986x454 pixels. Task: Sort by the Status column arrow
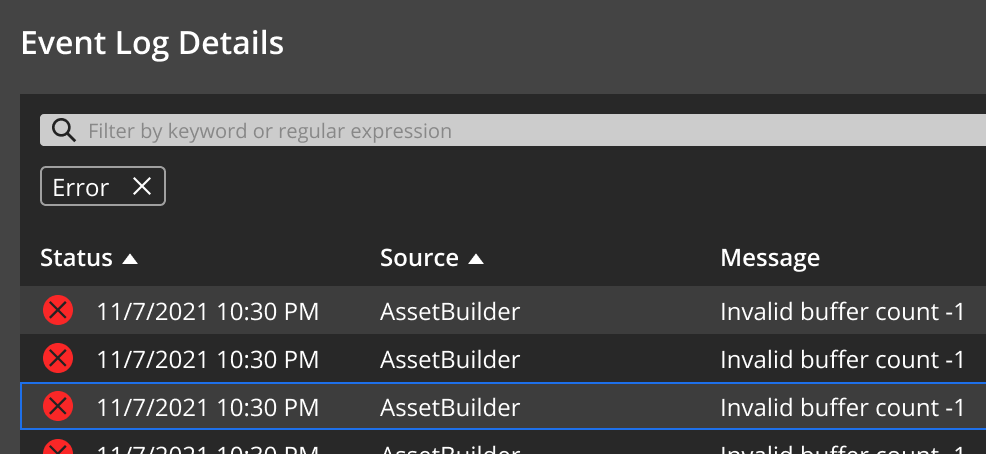129,259
